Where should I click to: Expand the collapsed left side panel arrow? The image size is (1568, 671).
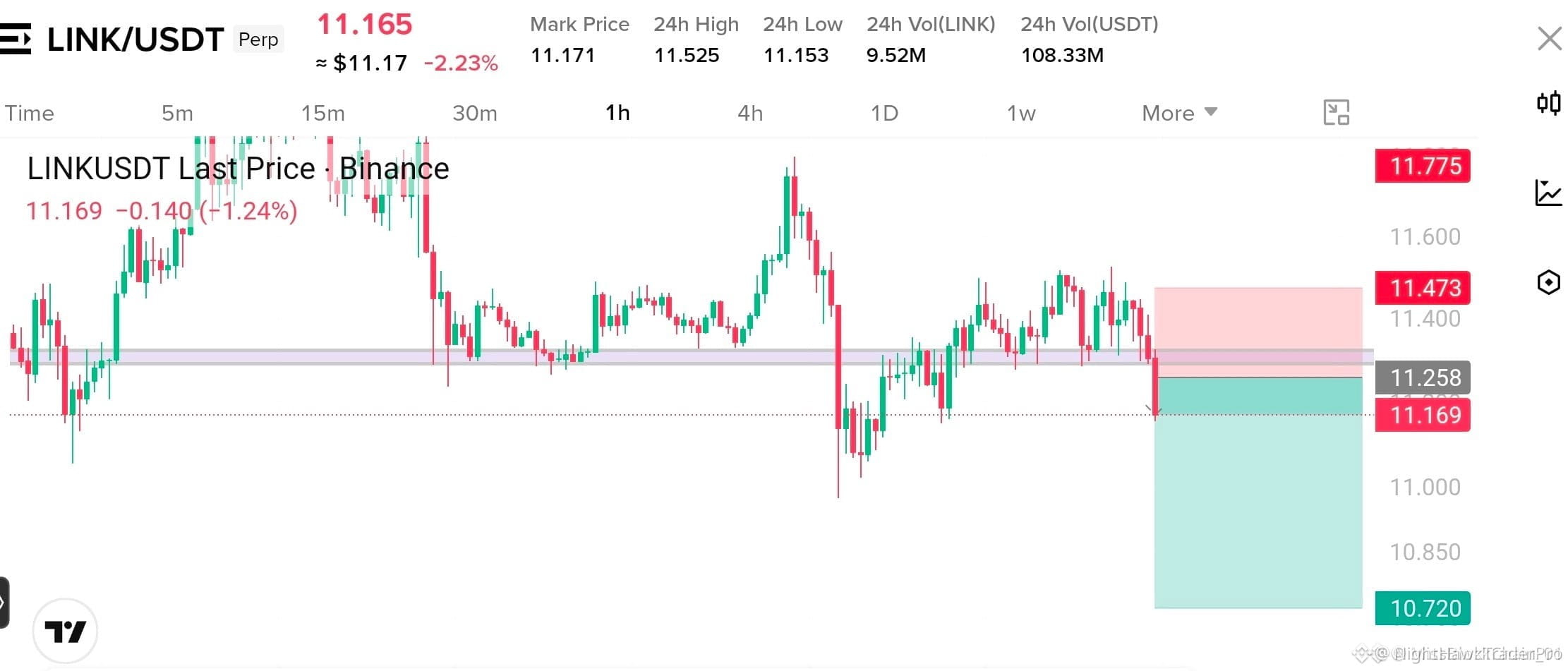tap(4, 603)
